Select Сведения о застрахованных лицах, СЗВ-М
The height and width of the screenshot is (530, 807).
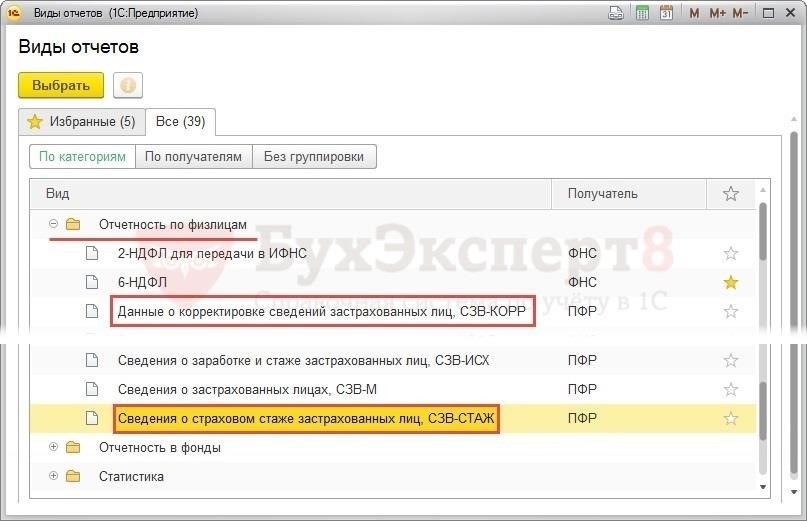[x=247, y=389]
